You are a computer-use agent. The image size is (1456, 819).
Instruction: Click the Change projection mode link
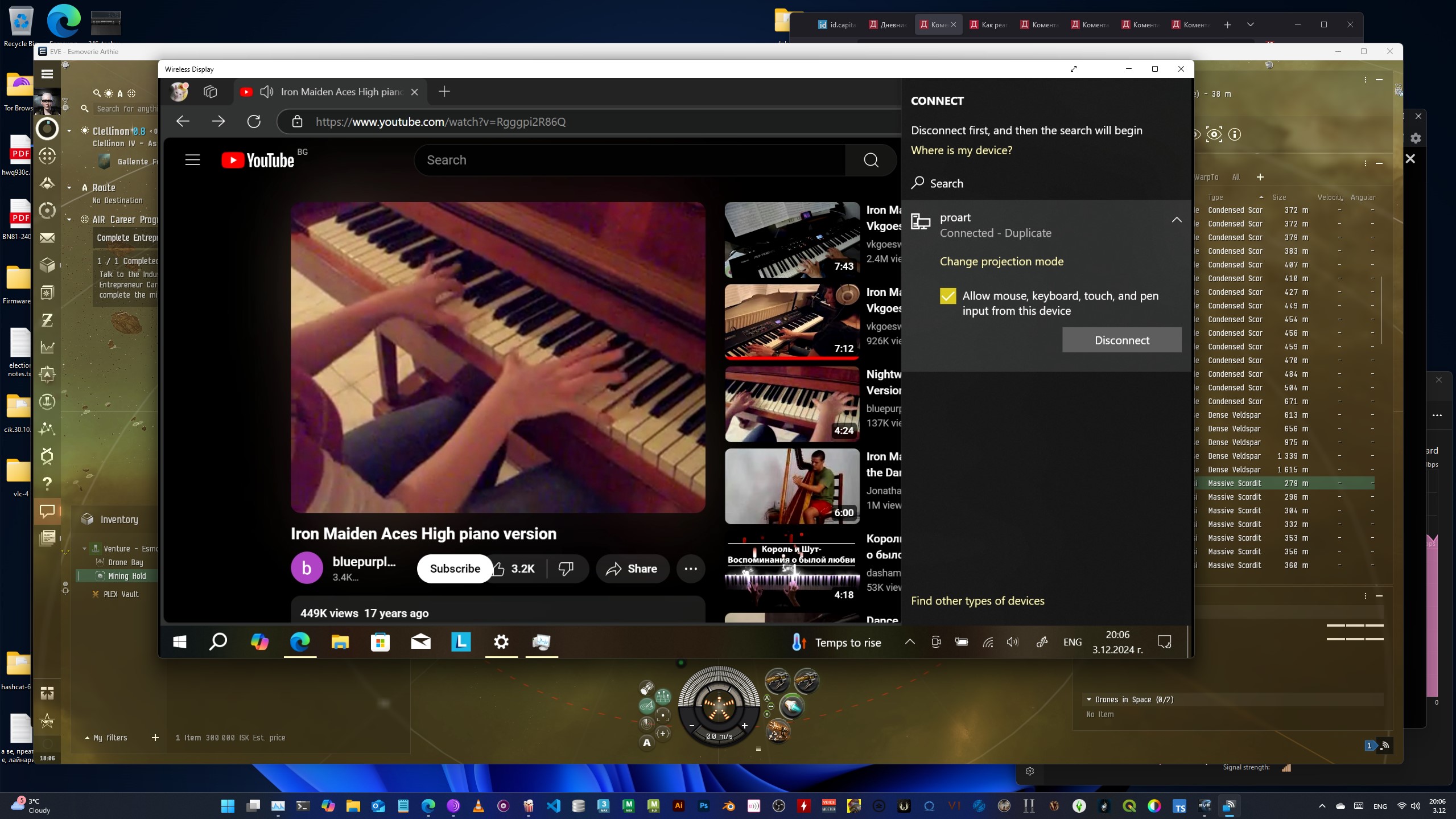(1001, 261)
